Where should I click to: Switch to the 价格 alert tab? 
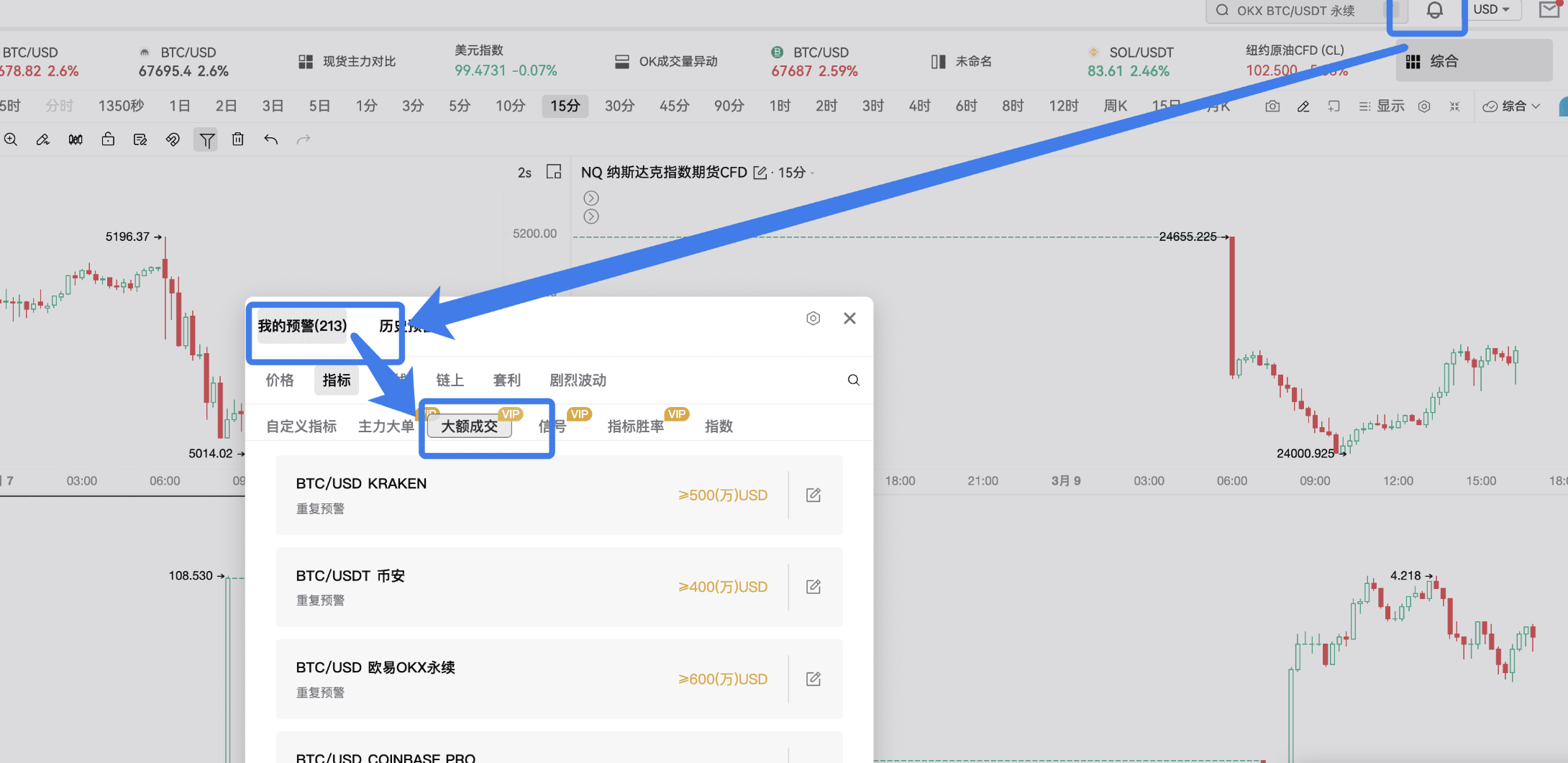click(x=279, y=380)
